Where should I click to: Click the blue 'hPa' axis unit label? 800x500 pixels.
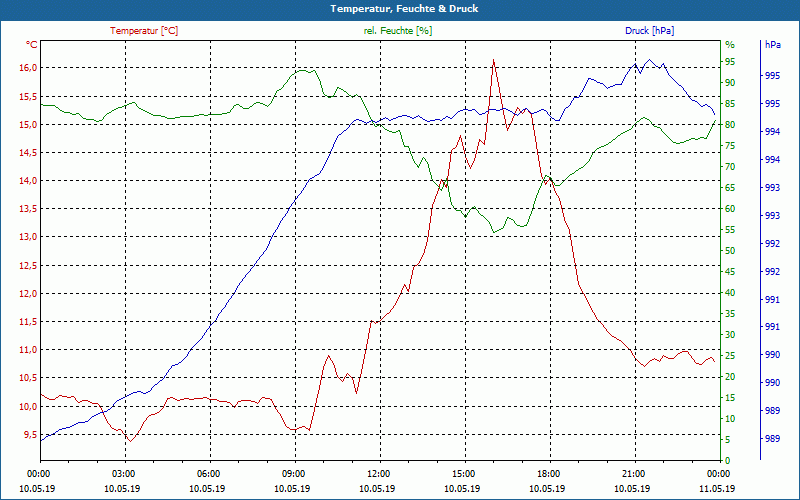pyautogui.click(x=772, y=45)
